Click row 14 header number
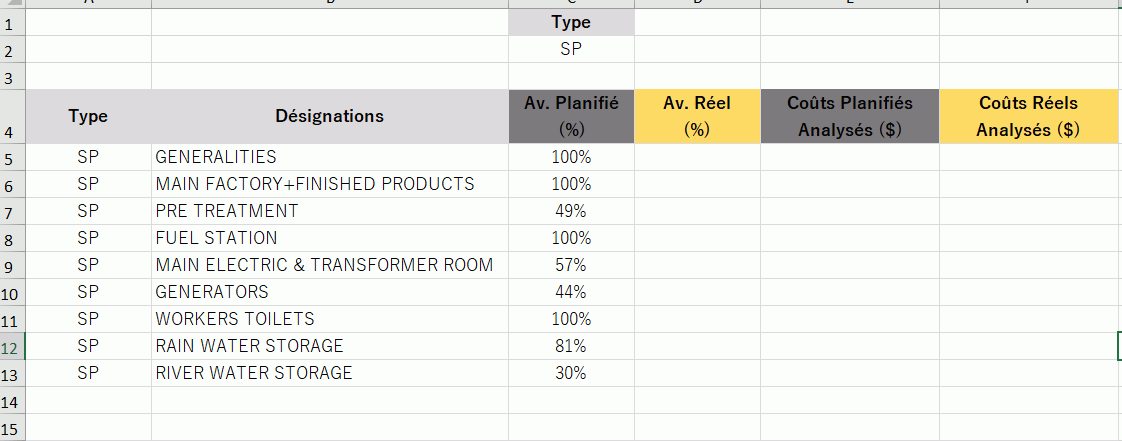1122x441 pixels. coord(12,400)
